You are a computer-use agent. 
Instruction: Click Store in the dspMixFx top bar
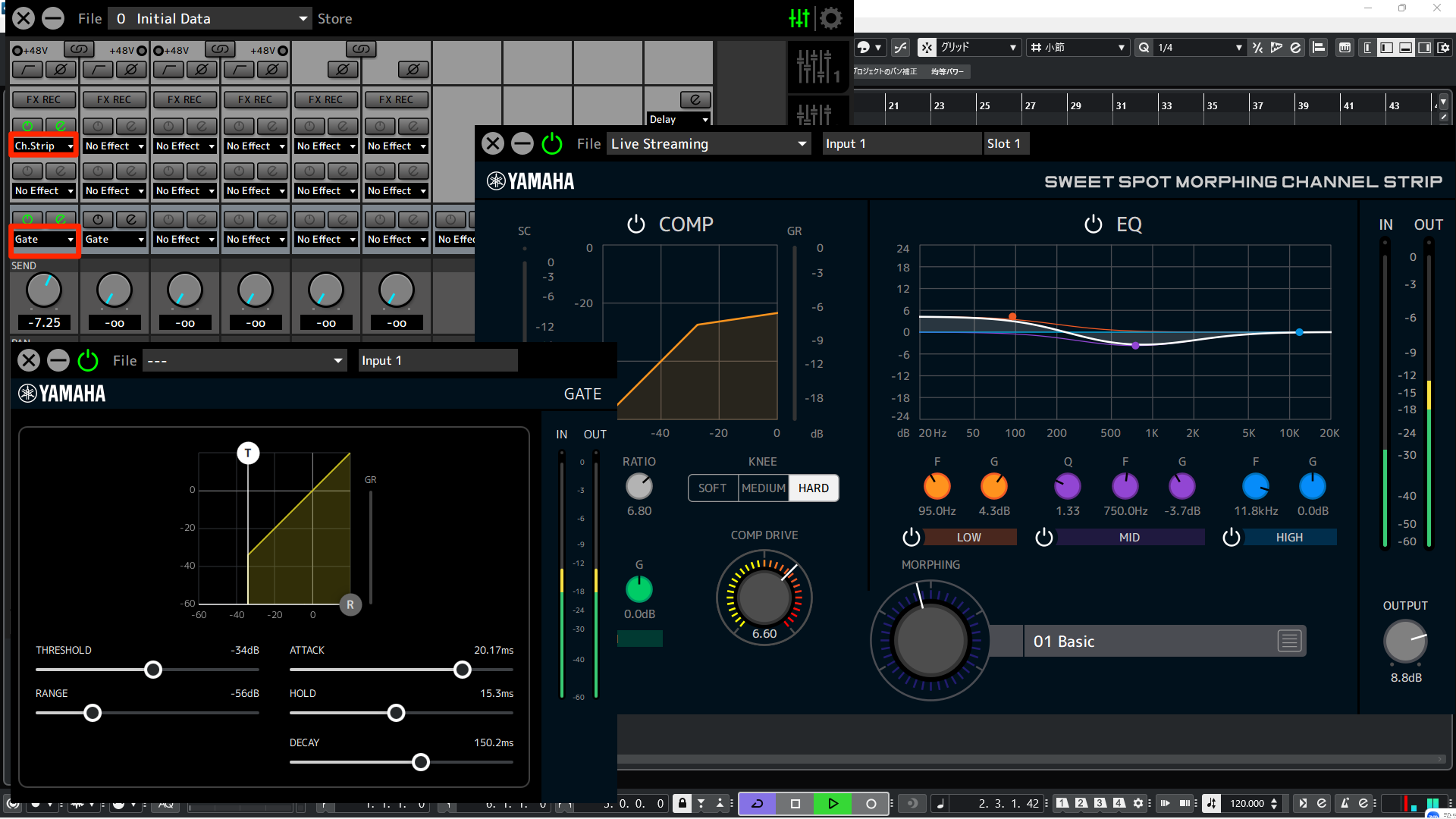click(x=334, y=18)
